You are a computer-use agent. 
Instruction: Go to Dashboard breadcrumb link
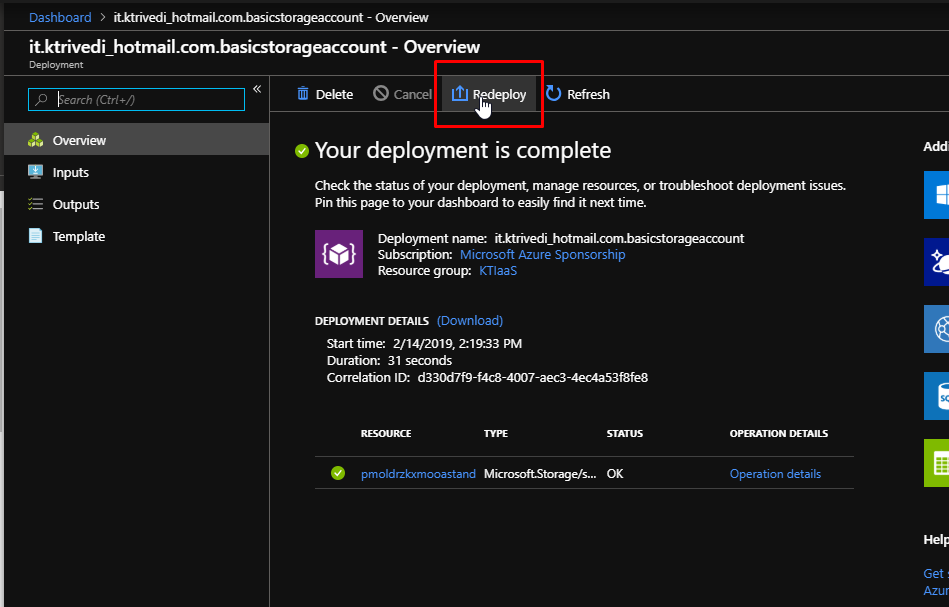click(60, 18)
